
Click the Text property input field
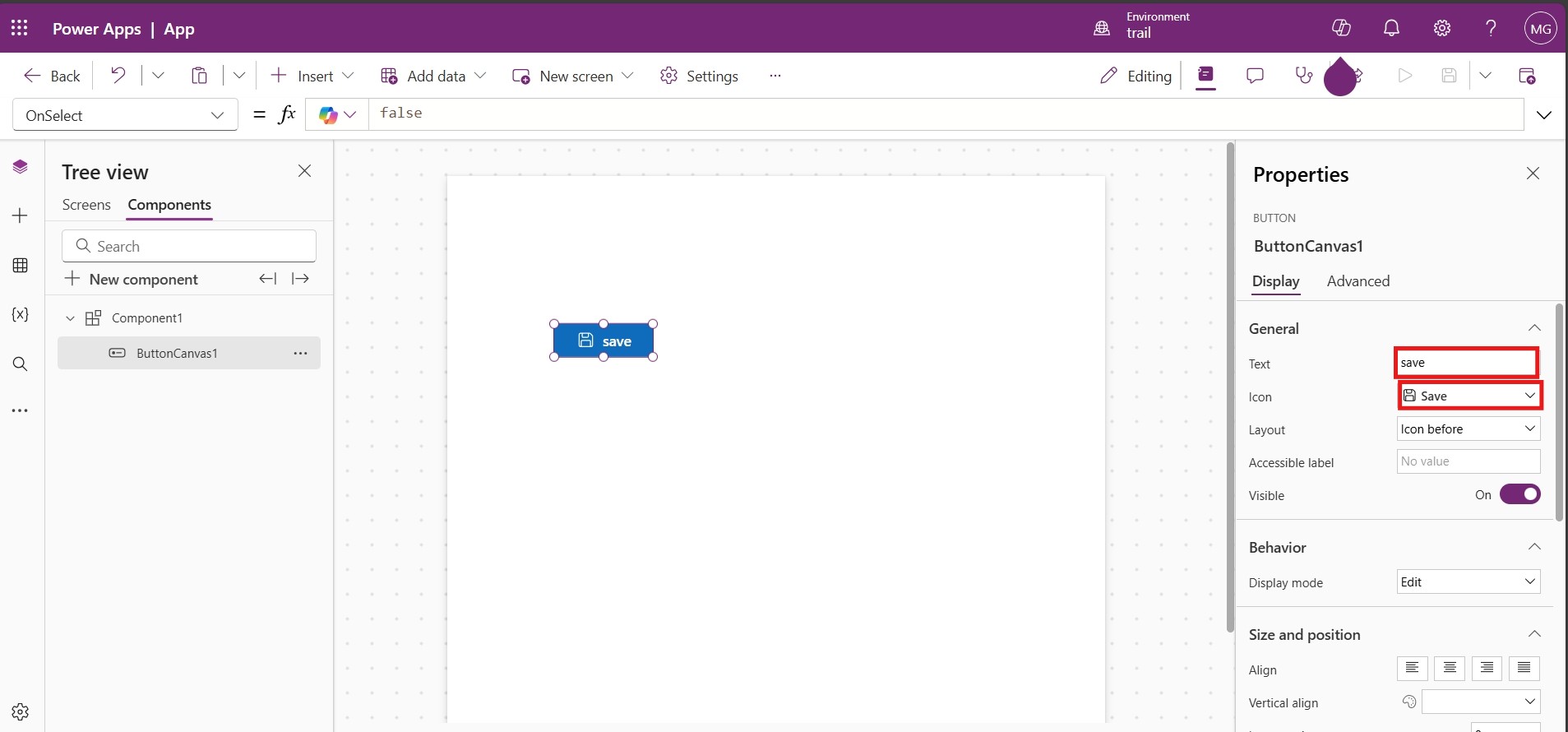coord(1466,363)
